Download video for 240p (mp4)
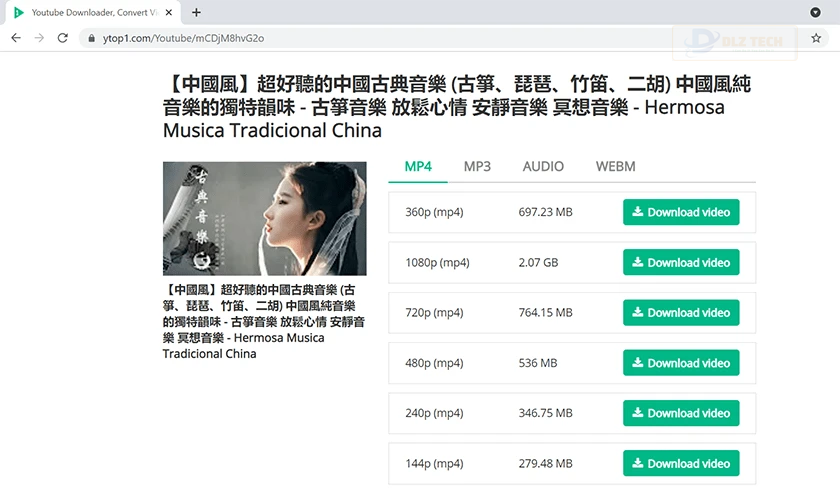The height and width of the screenshot is (501, 840). (681, 413)
